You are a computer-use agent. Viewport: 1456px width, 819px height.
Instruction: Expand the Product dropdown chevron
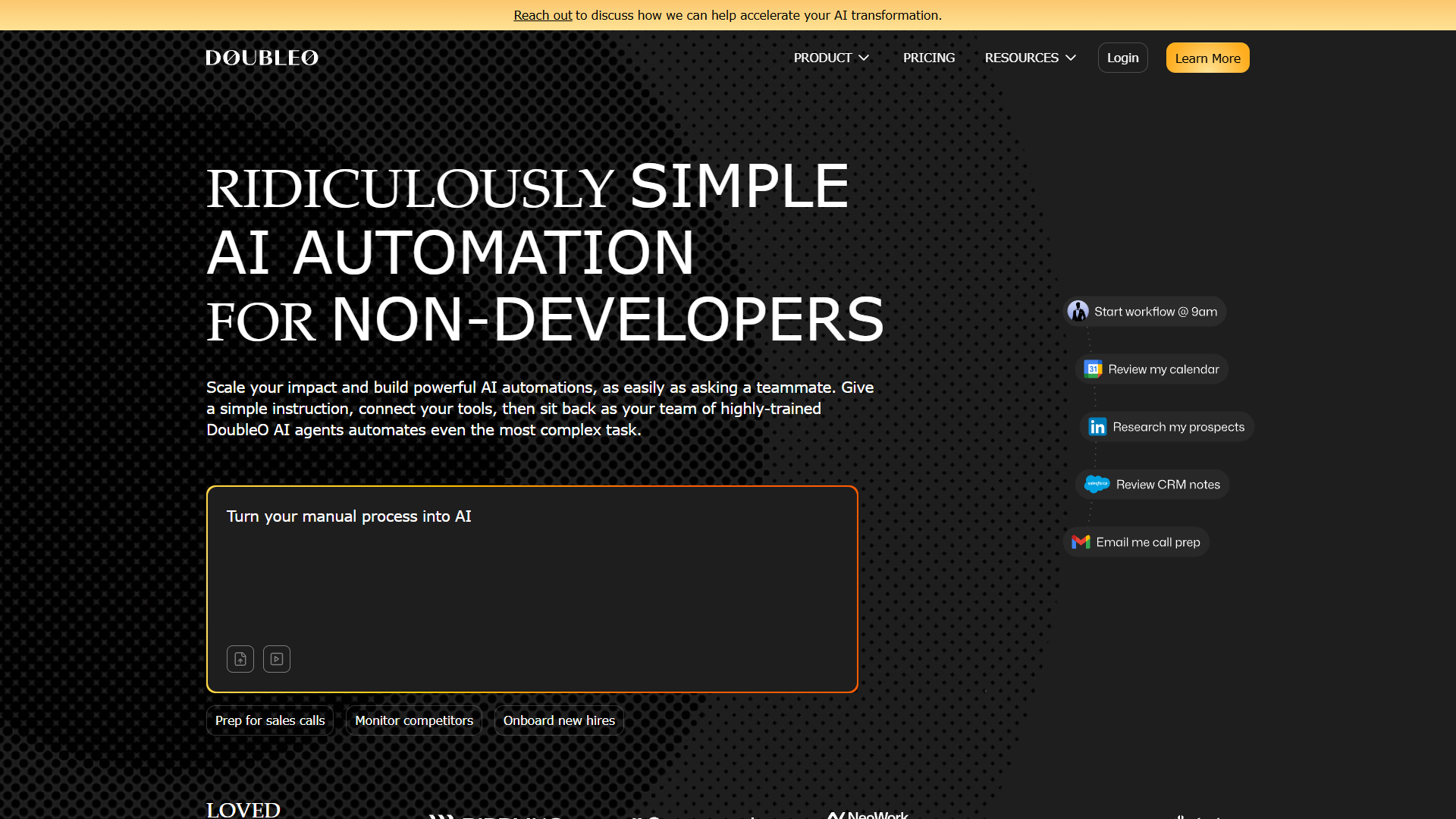[864, 58]
